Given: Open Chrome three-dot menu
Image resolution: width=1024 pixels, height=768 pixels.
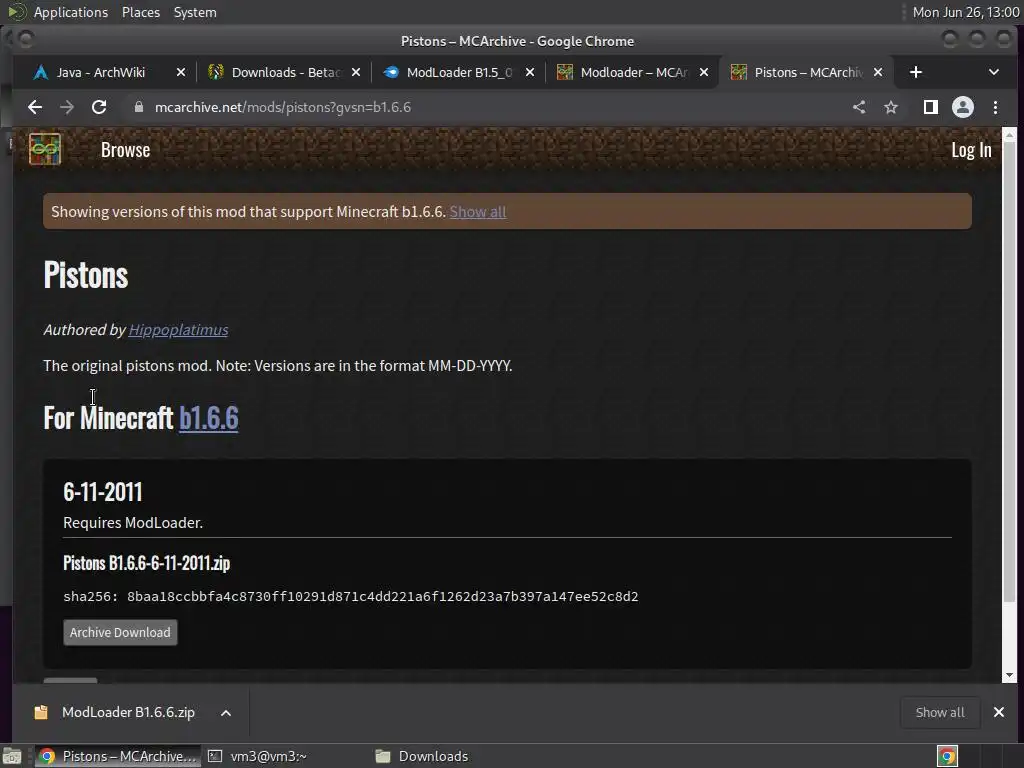Looking at the screenshot, I should (995, 107).
